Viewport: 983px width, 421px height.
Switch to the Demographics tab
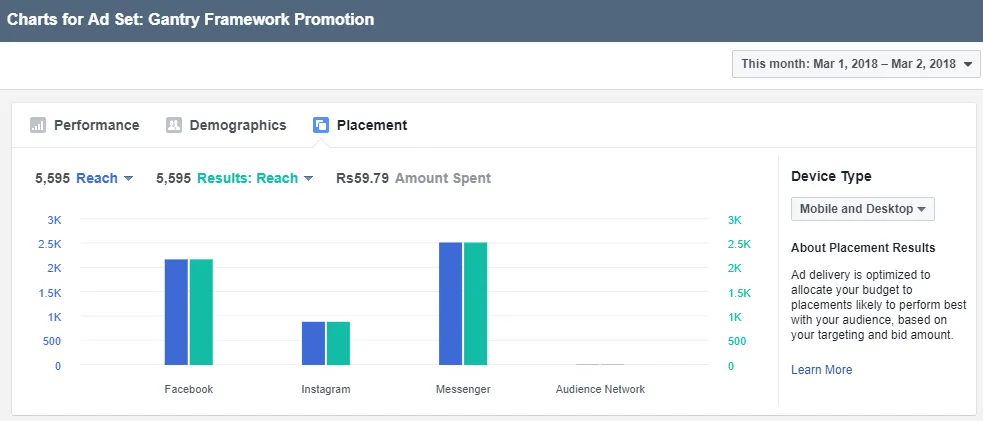tap(226, 125)
